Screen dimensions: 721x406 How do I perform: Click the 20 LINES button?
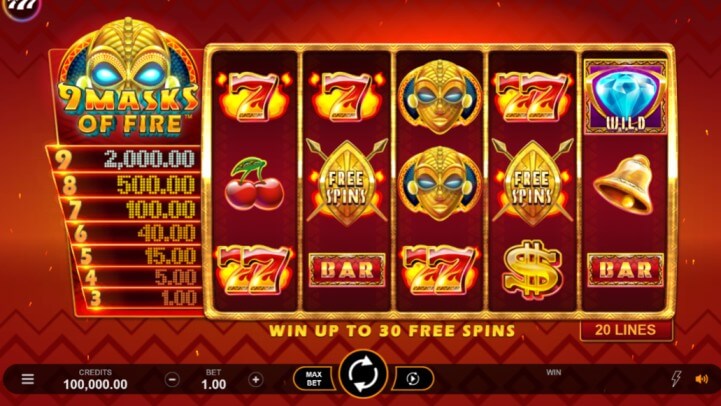tap(626, 330)
